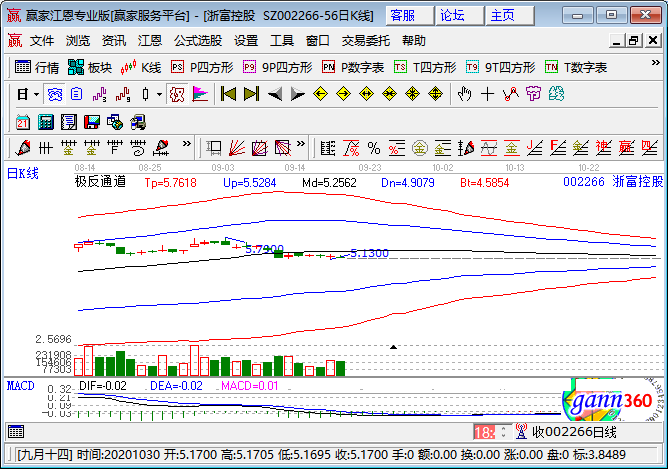Switch to the K线 chart view
This screenshot has height=469, width=668.
click(x=141, y=67)
